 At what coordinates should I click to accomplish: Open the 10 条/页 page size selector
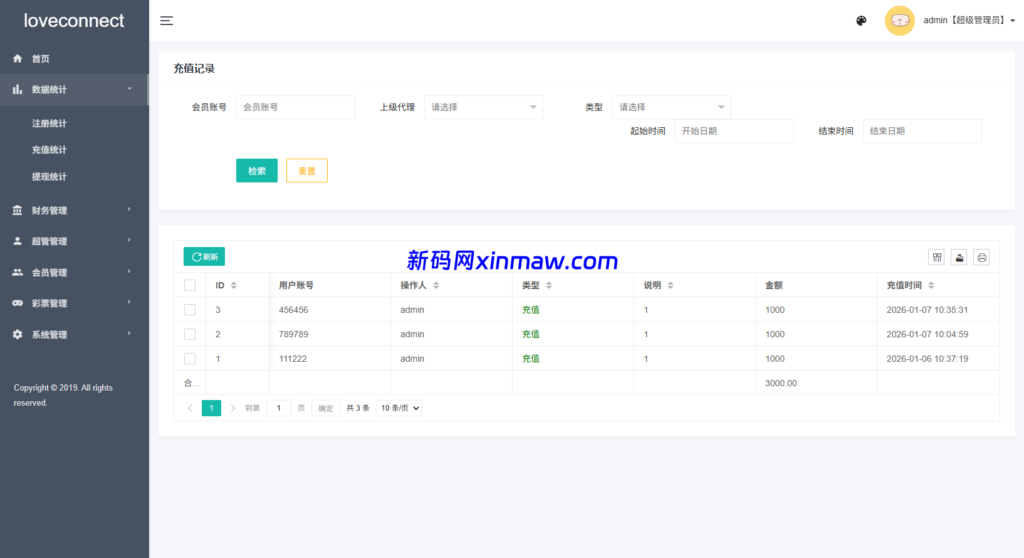point(399,408)
